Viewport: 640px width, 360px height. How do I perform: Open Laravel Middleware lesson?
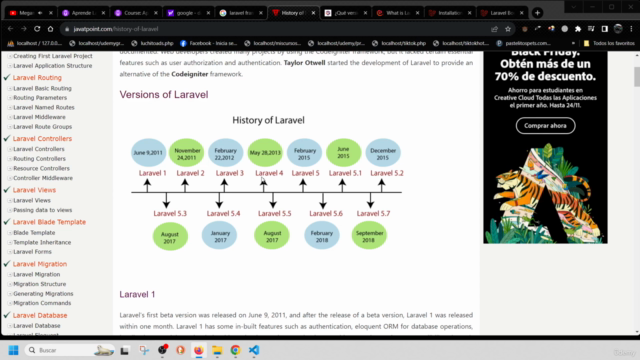tap(39, 117)
